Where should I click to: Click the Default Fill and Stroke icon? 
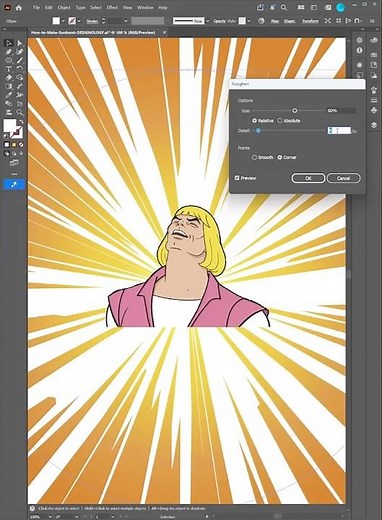pyautogui.click(x=6, y=136)
